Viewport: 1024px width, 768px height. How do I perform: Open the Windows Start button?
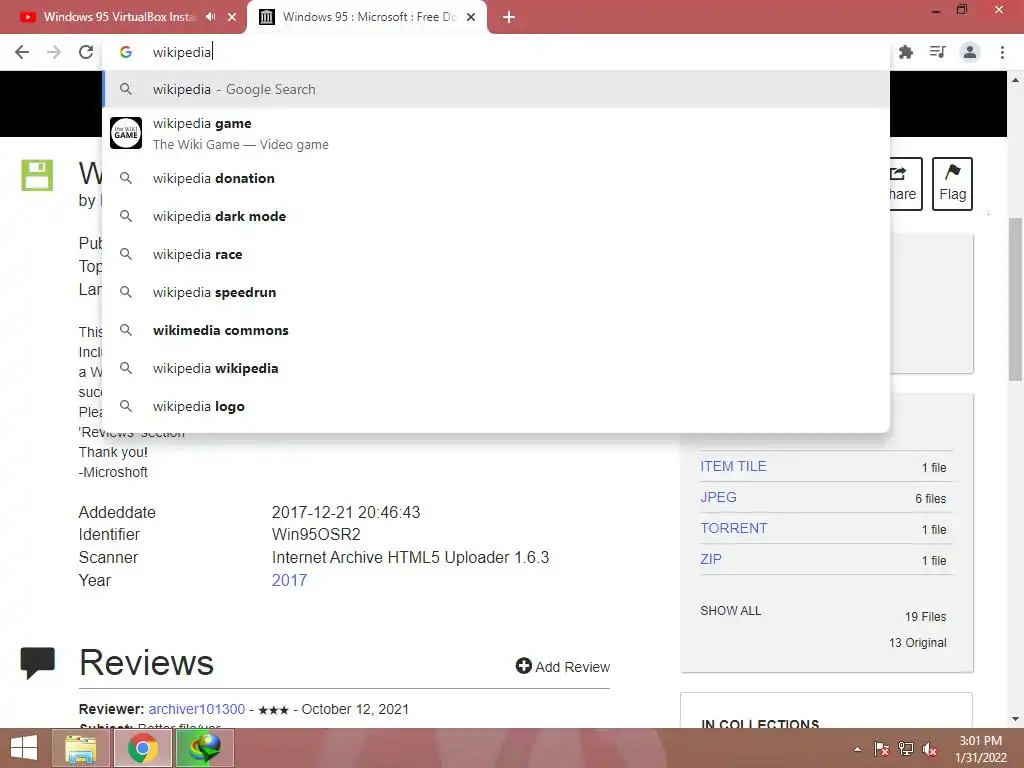(24, 748)
